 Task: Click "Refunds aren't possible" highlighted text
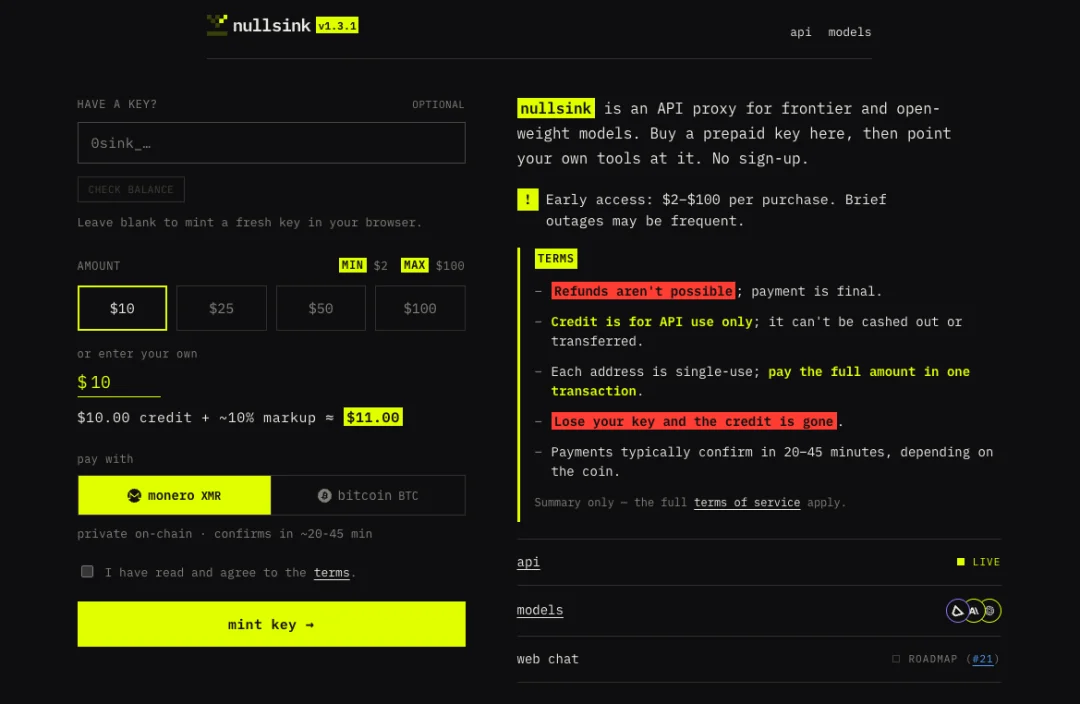(643, 291)
